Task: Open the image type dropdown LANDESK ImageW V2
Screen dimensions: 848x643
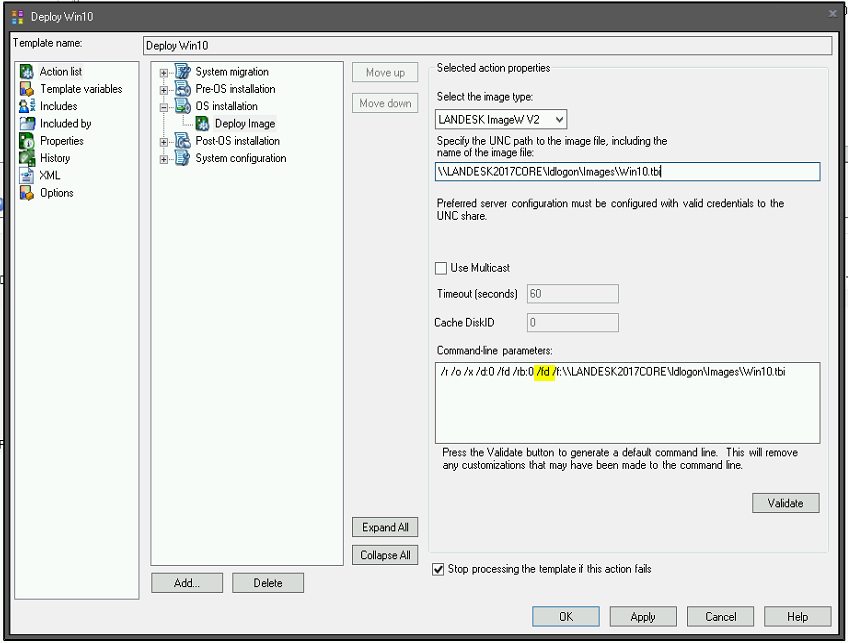Action: pyautogui.click(x=501, y=120)
